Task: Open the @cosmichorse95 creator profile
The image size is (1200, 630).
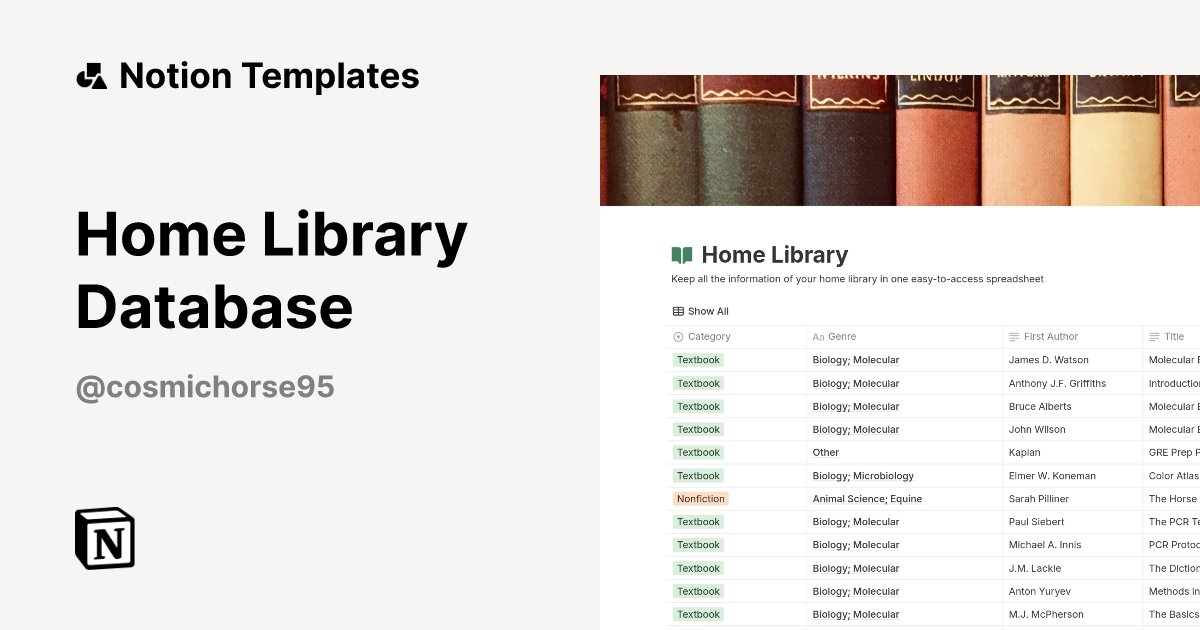Action: [204, 386]
